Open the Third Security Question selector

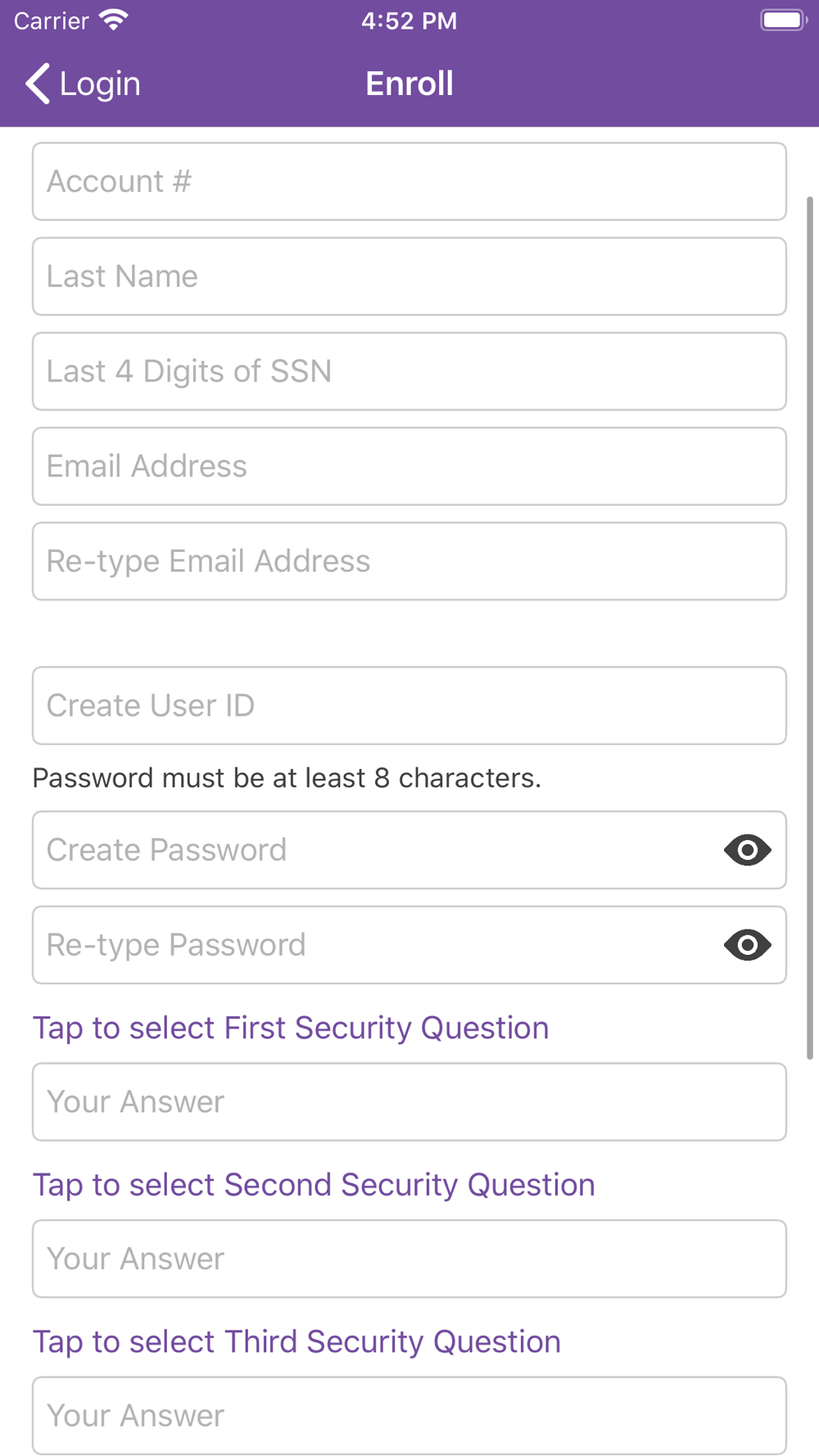(x=296, y=1342)
